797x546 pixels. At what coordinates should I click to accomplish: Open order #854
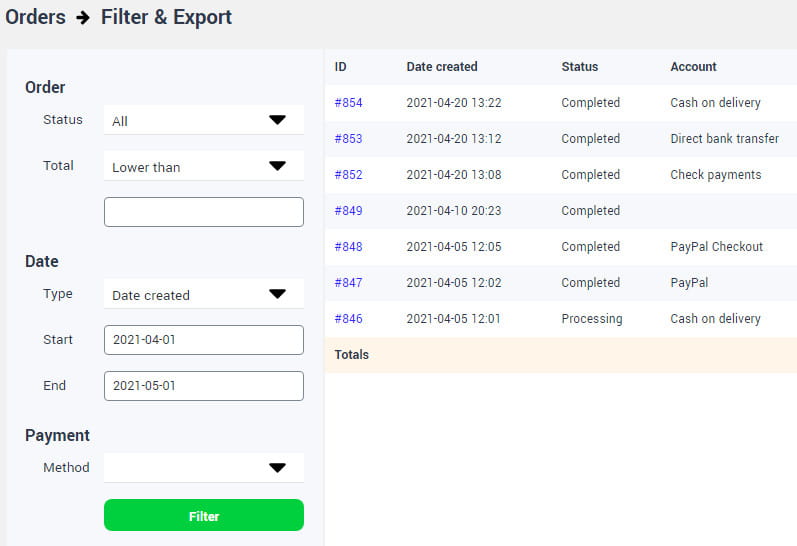coord(348,103)
